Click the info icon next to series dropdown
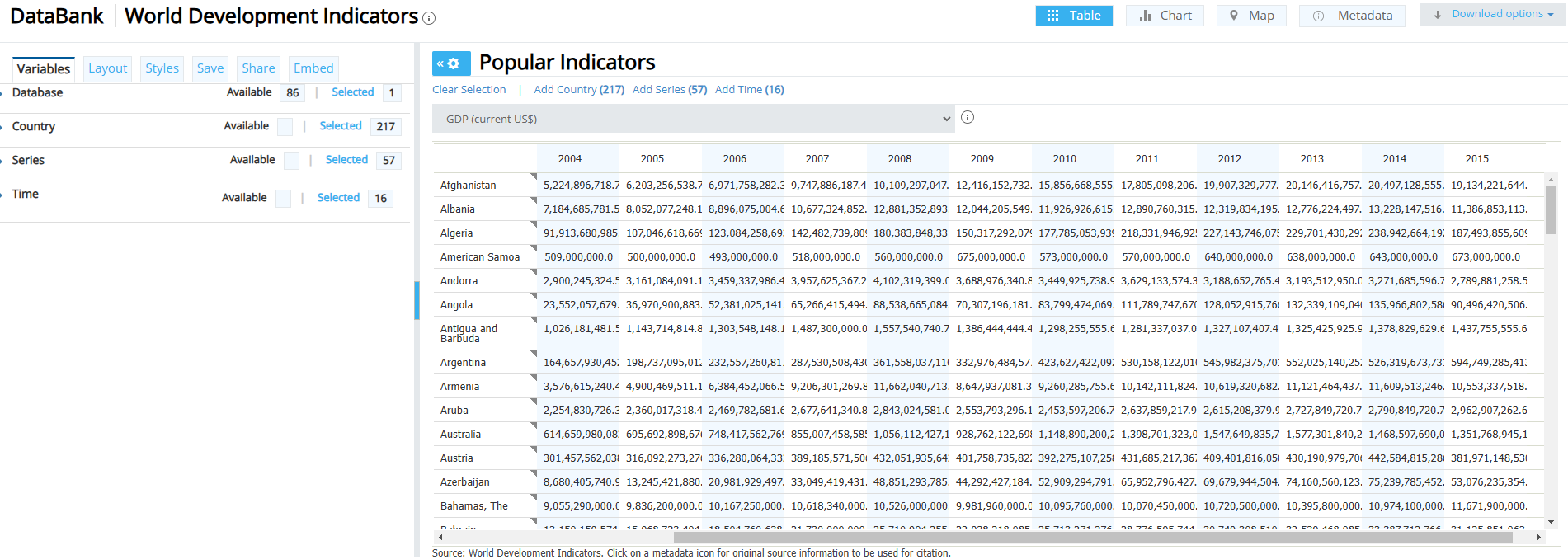The height and width of the screenshot is (559, 1568). tap(968, 118)
